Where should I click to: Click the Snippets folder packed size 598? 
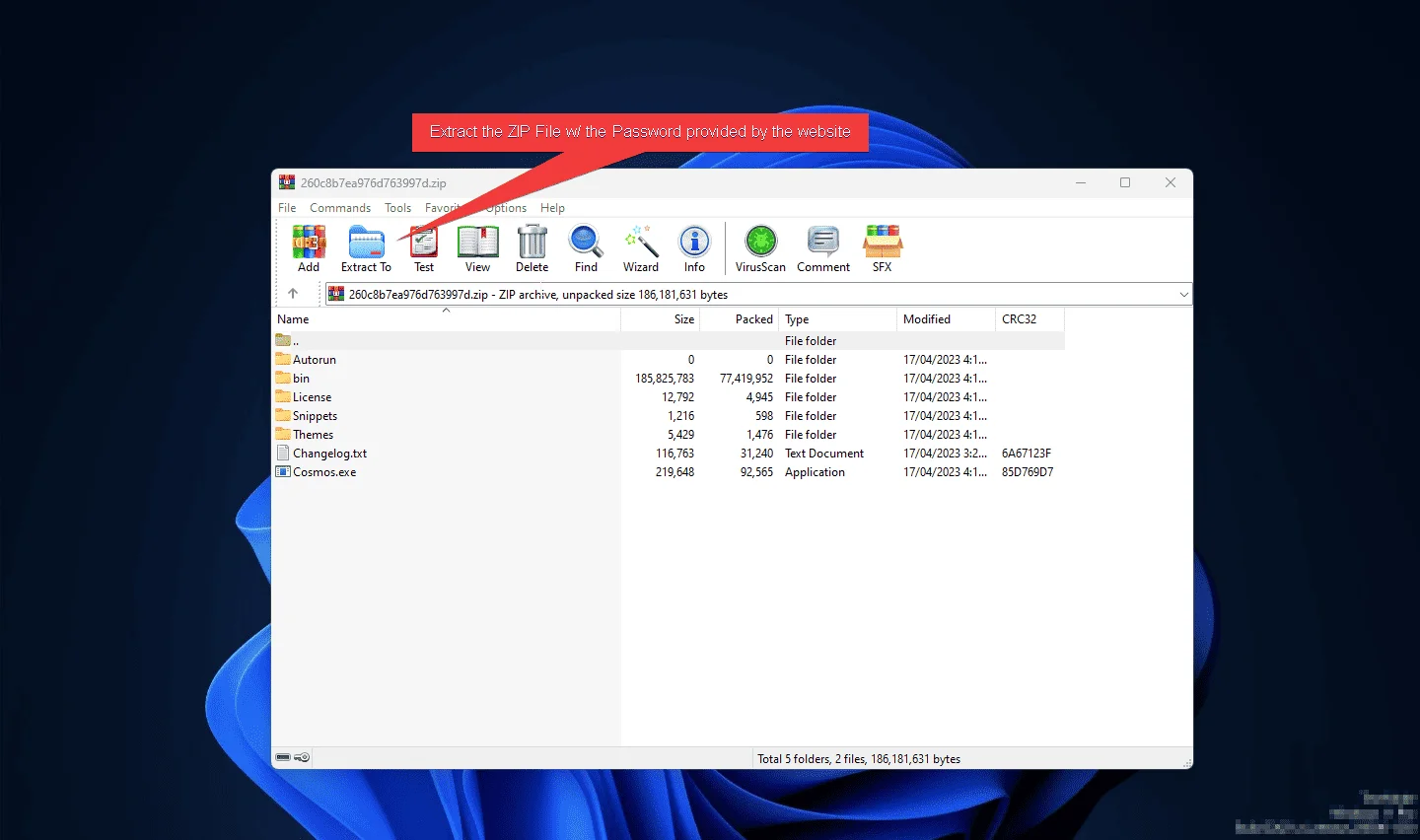764,416
